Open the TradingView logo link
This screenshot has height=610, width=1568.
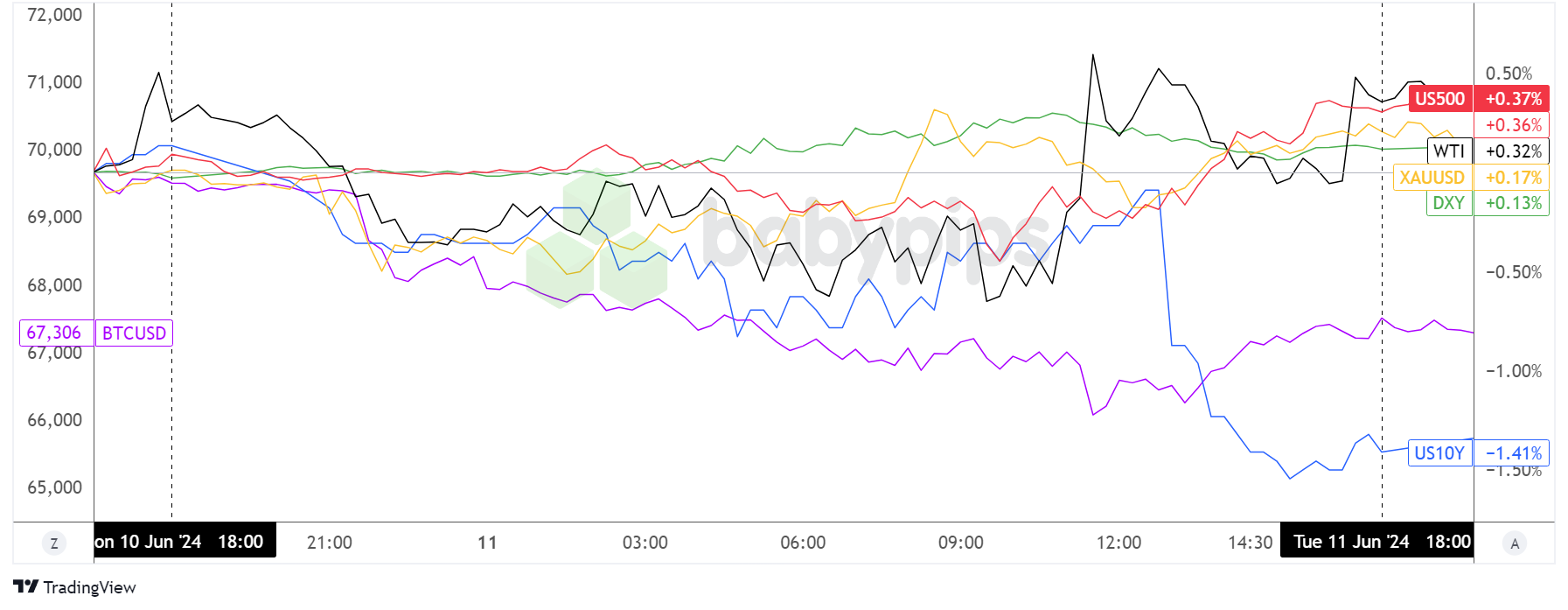[x=75, y=587]
